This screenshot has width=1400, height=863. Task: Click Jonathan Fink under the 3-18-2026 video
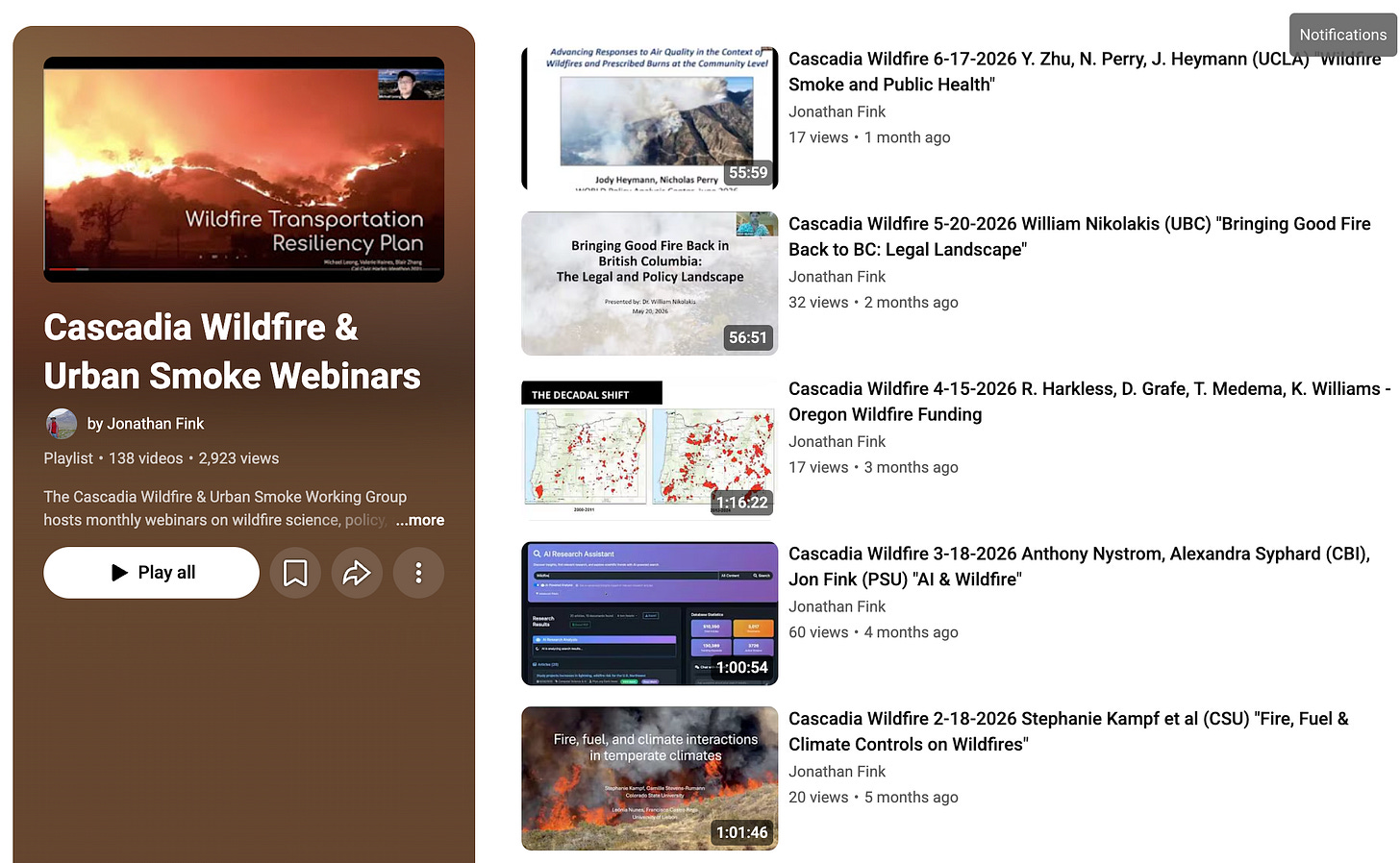837,606
